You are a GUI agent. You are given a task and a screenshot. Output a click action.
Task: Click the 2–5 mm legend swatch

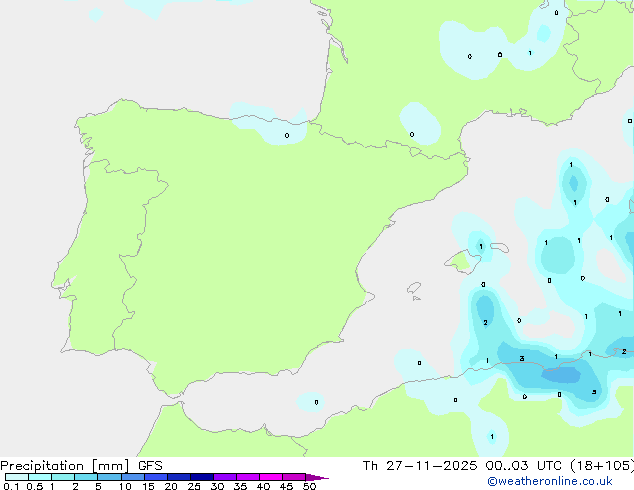(86, 477)
